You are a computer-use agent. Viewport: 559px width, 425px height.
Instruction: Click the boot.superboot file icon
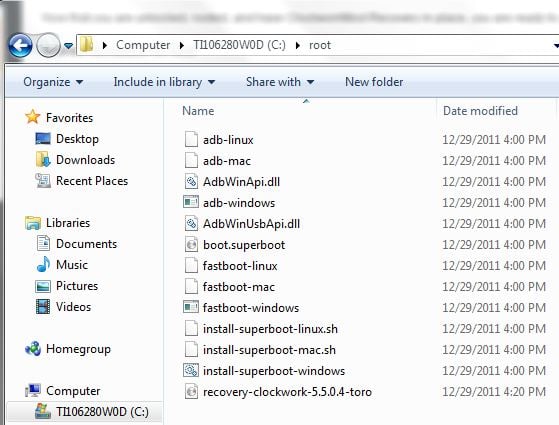click(x=191, y=245)
